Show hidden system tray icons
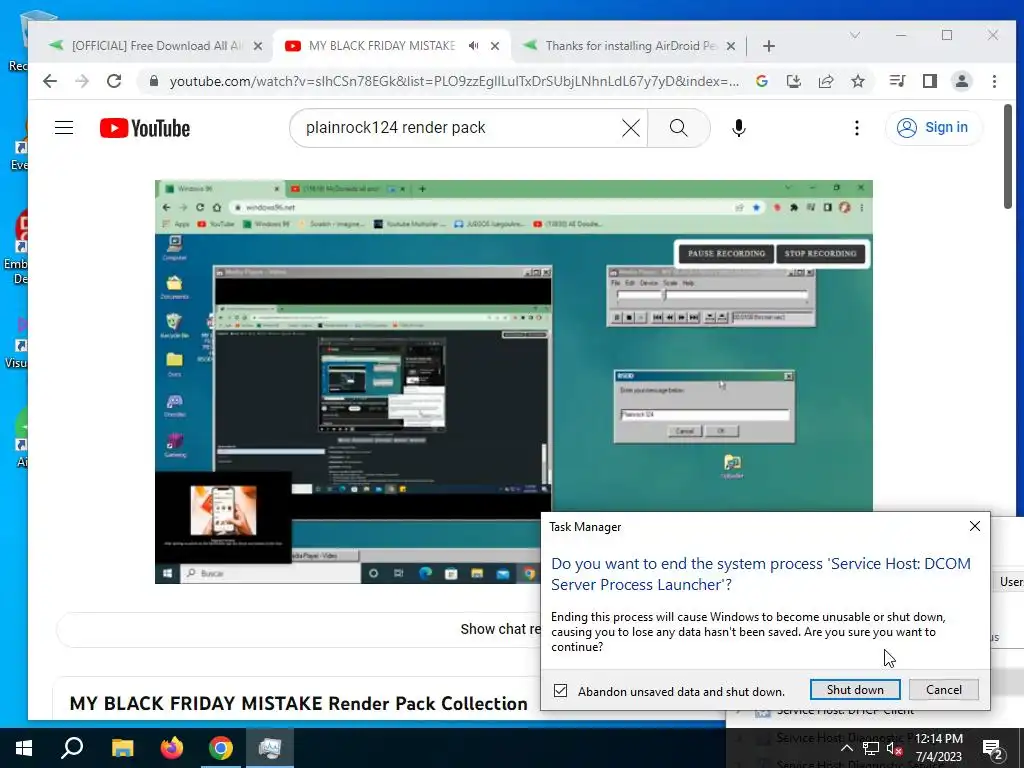The width and height of the screenshot is (1024, 768). pos(846,748)
